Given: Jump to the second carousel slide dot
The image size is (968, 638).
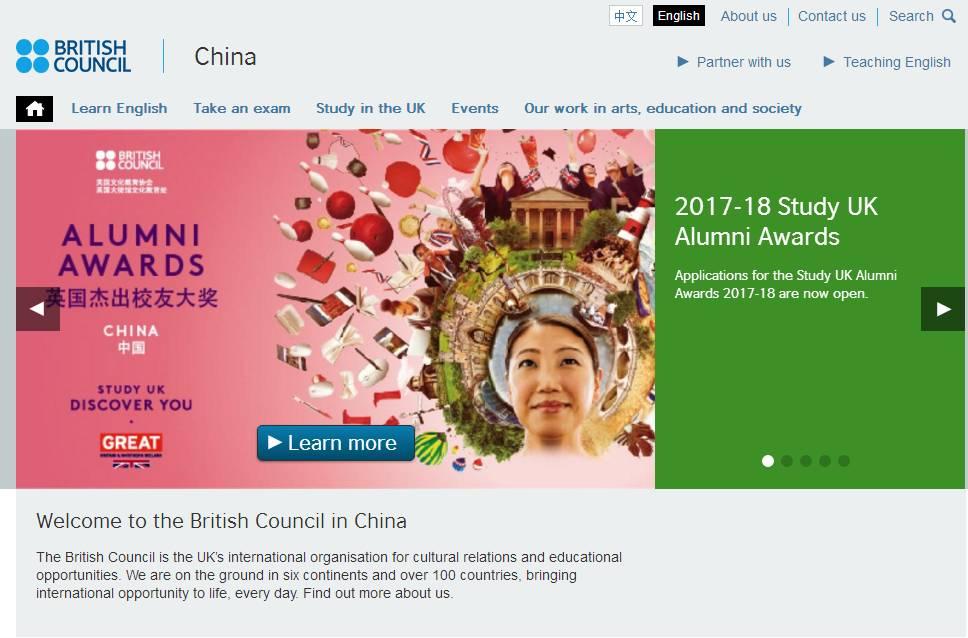Looking at the screenshot, I should [x=786, y=461].
